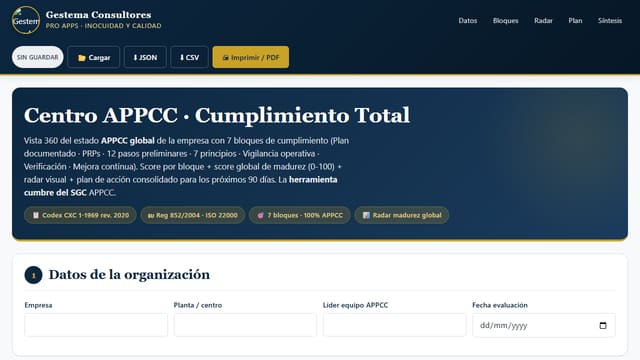The height and width of the screenshot is (360, 640).
Task: Click the Radar madurez global badge
Action: click(x=402, y=215)
